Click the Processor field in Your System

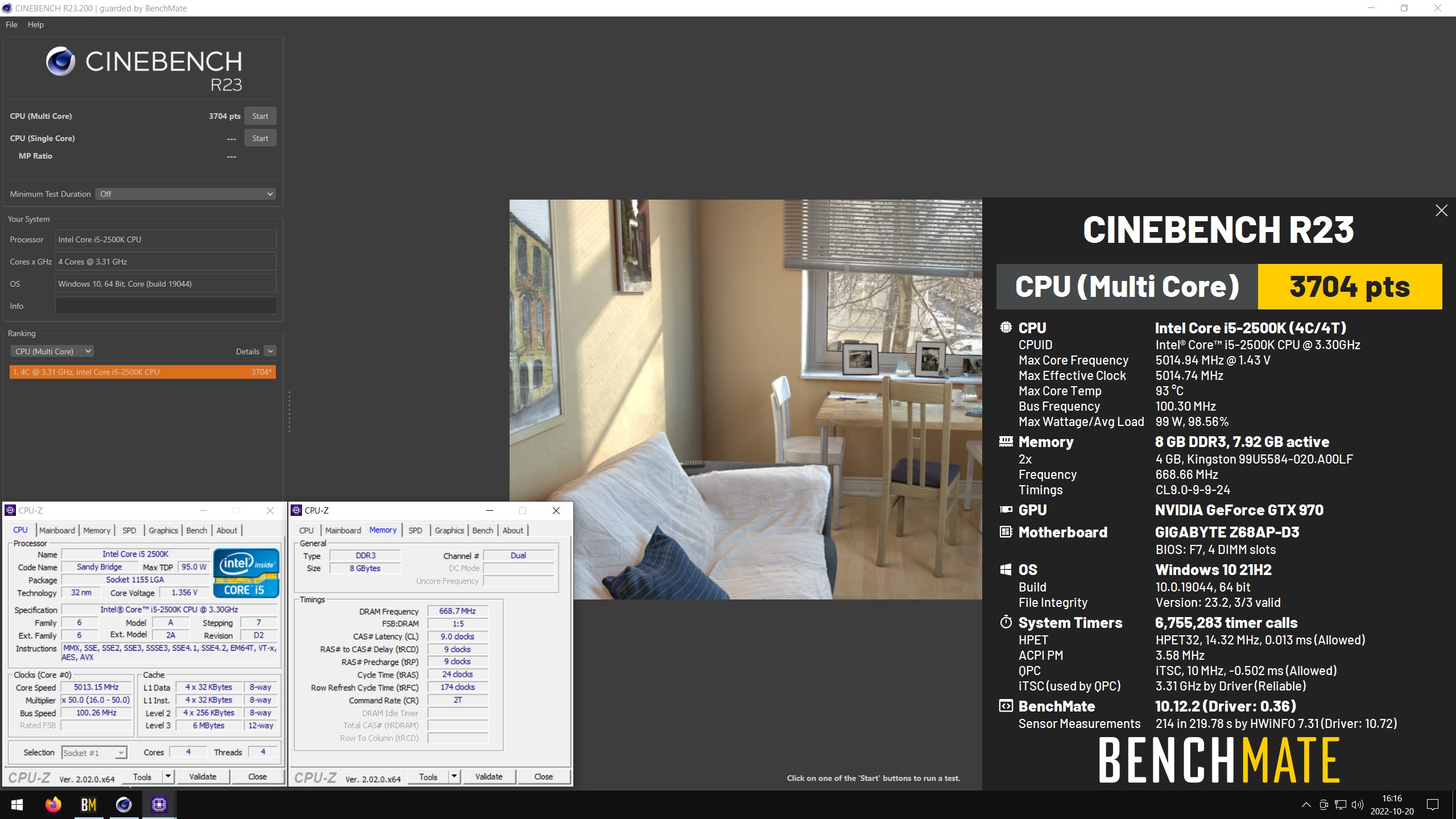(x=166, y=239)
